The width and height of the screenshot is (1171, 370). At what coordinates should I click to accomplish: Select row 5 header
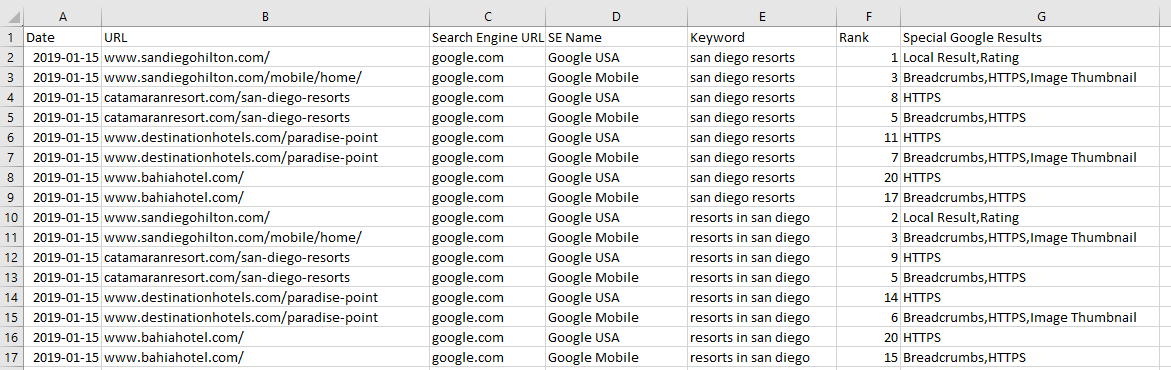(12, 117)
